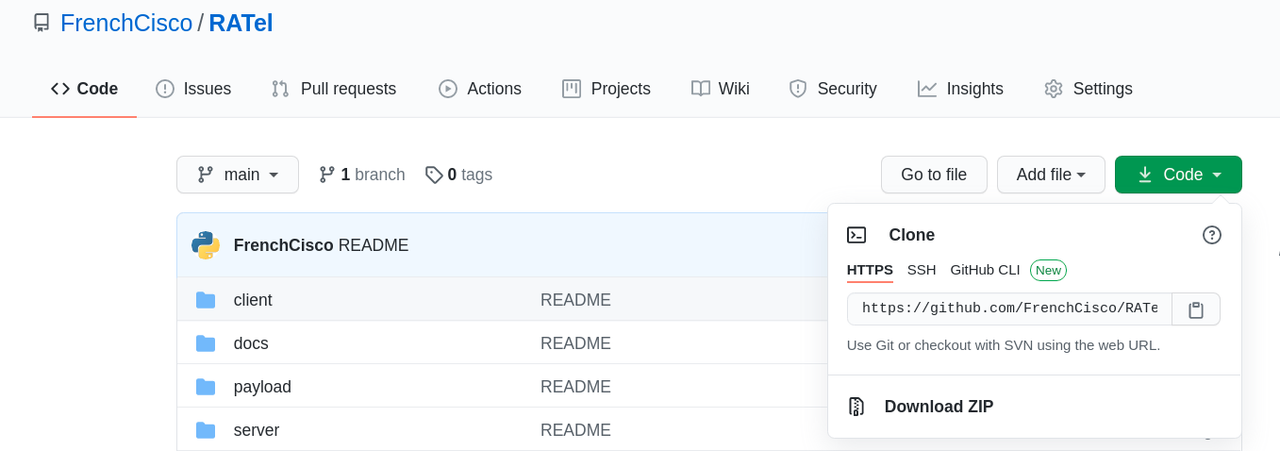Open the Actions tab

[480, 89]
